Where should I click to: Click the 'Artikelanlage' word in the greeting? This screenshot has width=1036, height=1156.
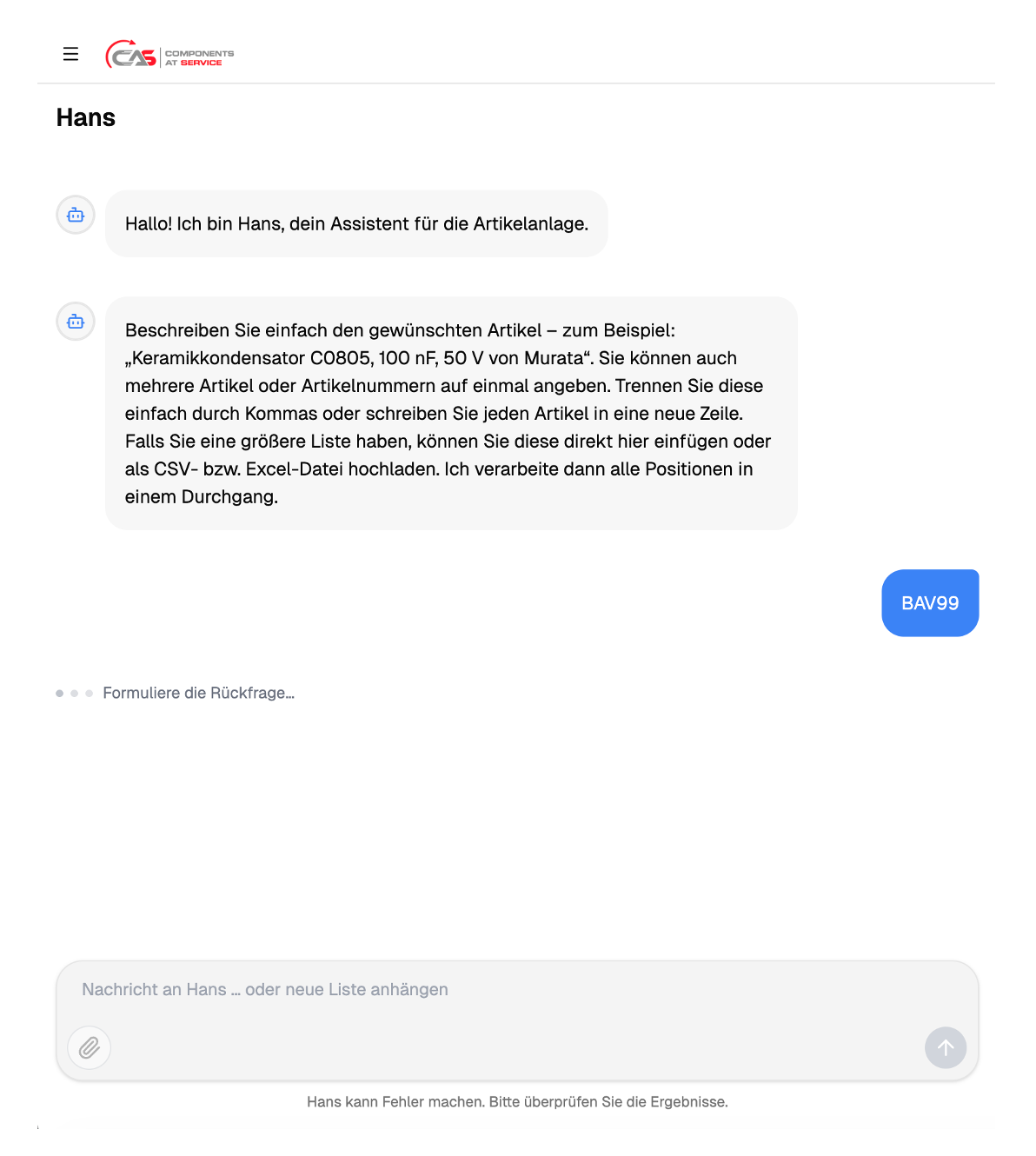click(530, 224)
